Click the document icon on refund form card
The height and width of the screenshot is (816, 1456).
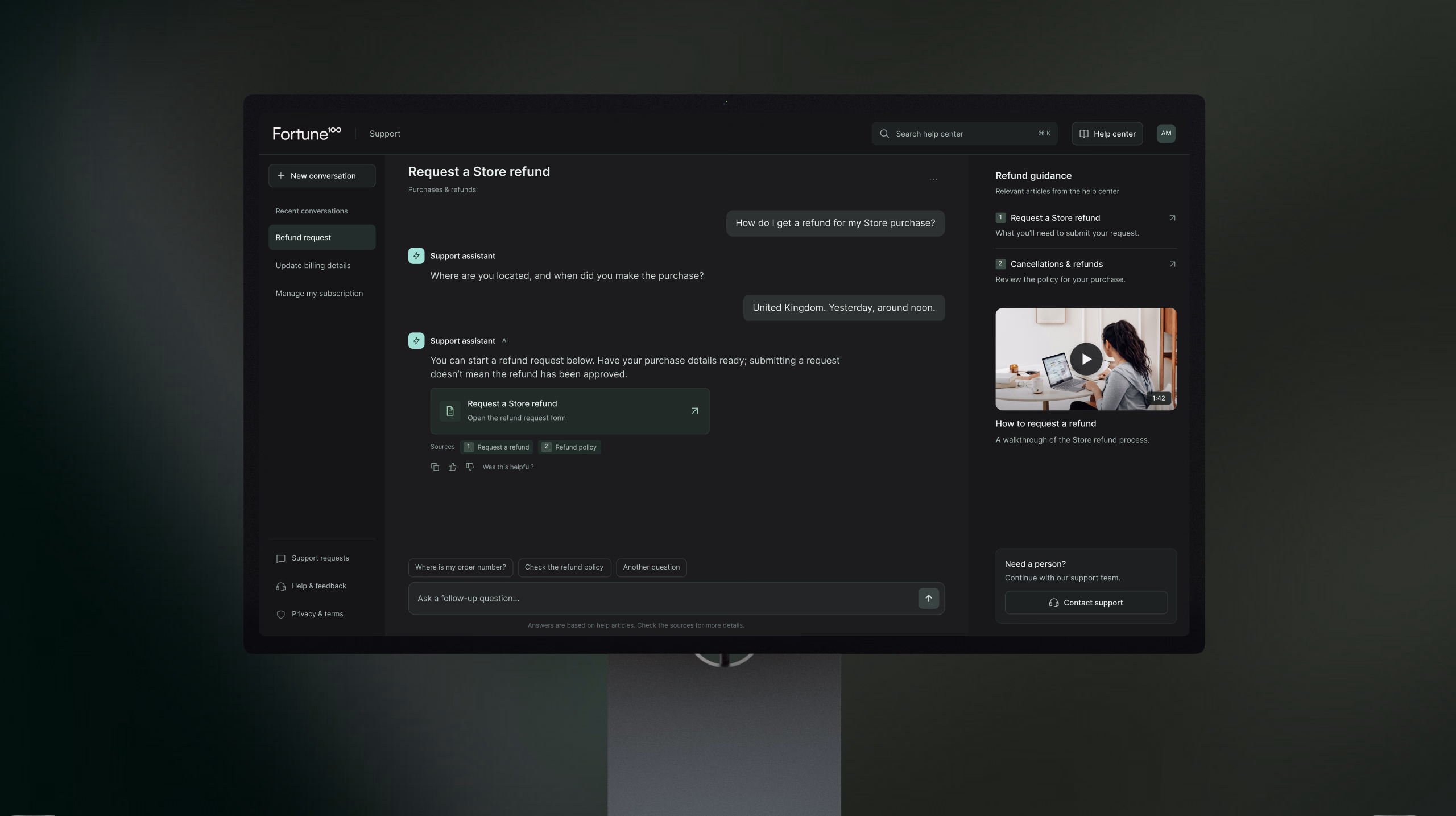click(x=450, y=411)
